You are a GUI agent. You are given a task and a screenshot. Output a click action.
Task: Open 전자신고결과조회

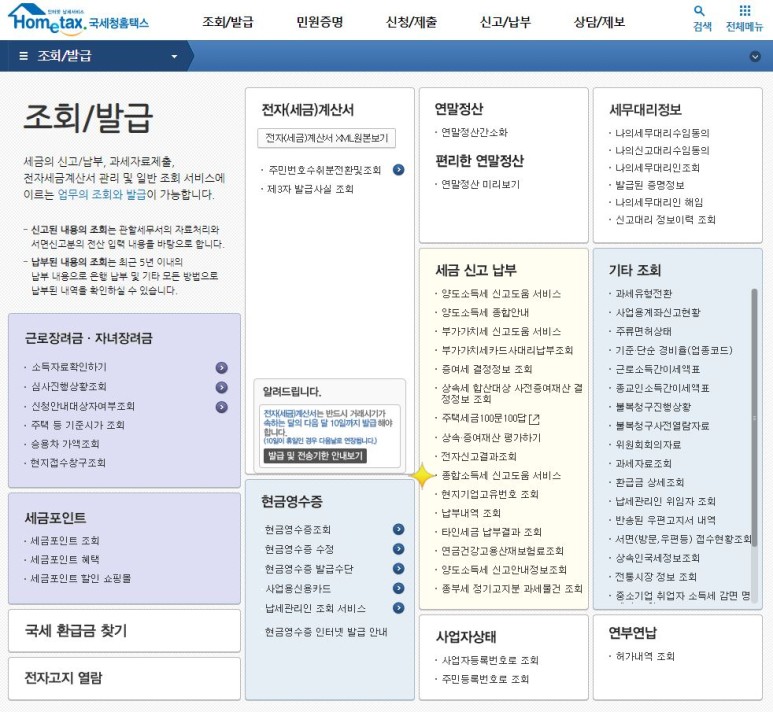(479, 457)
